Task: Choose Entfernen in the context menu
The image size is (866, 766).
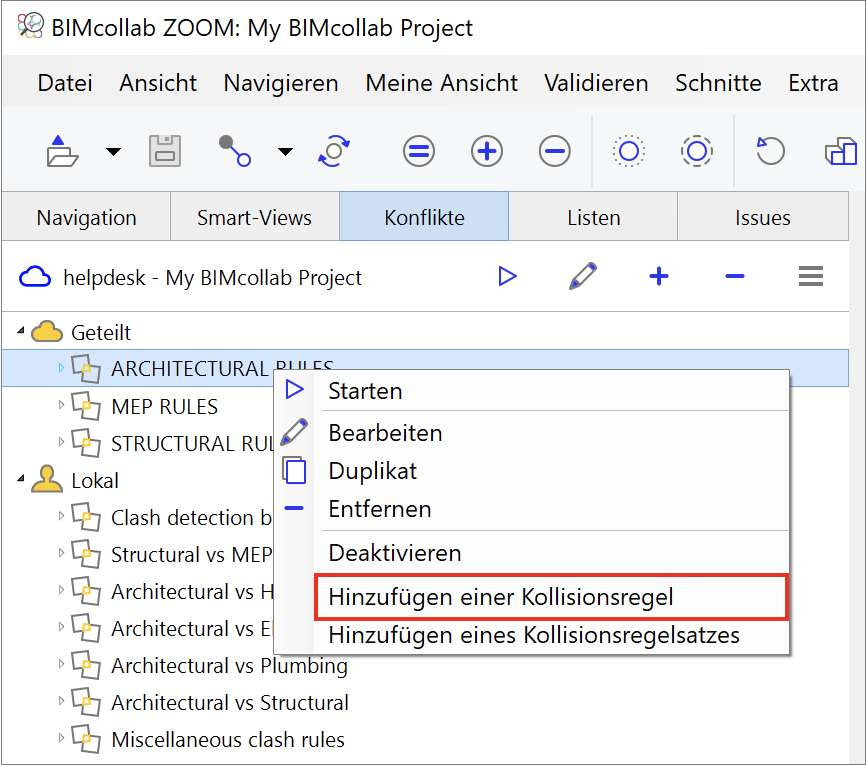Action: (x=531, y=509)
